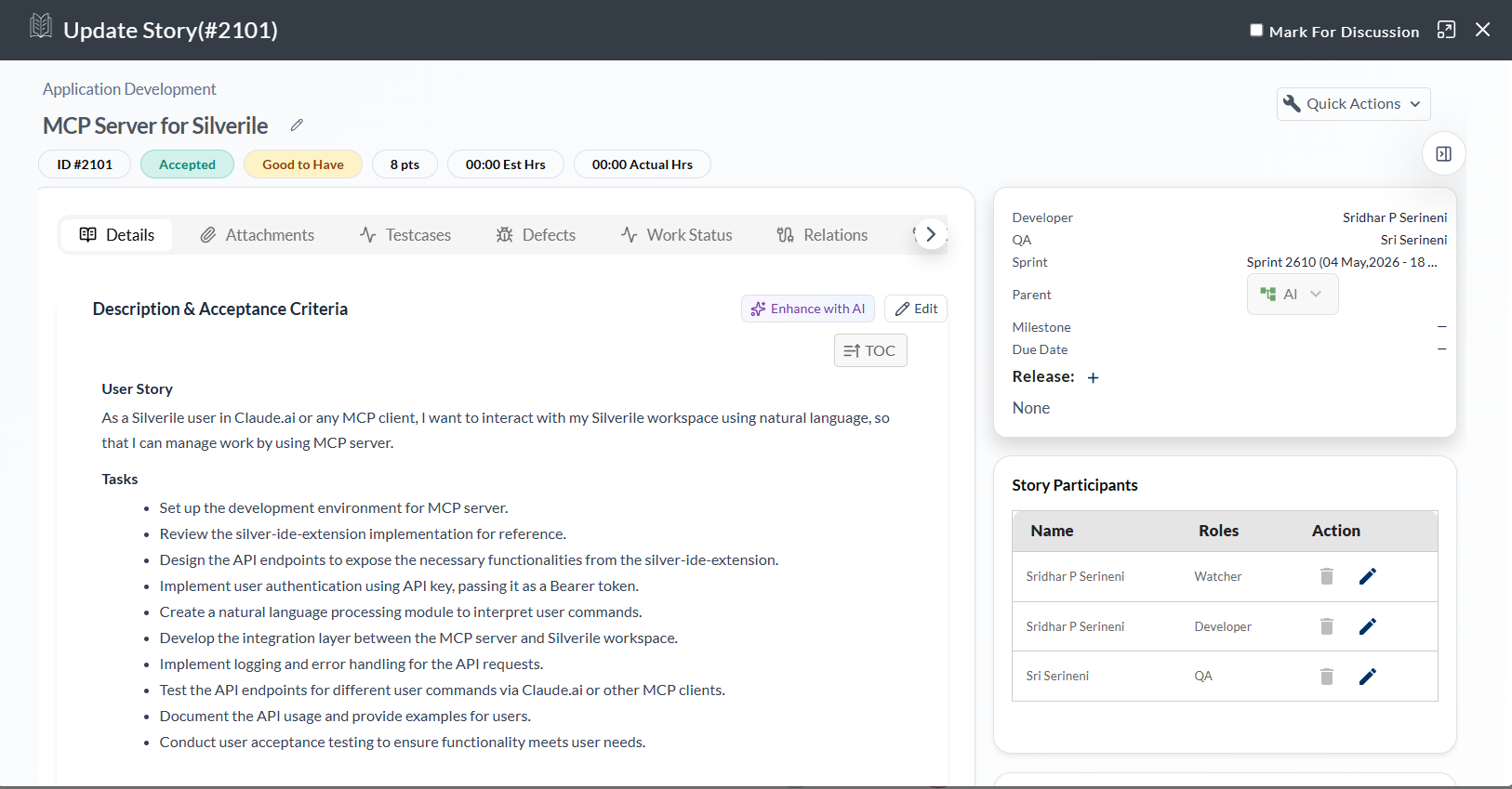This screenshot has height=789, width=1512.
Task: Click the story book icon in header
Action: click(x=41, y=26)
